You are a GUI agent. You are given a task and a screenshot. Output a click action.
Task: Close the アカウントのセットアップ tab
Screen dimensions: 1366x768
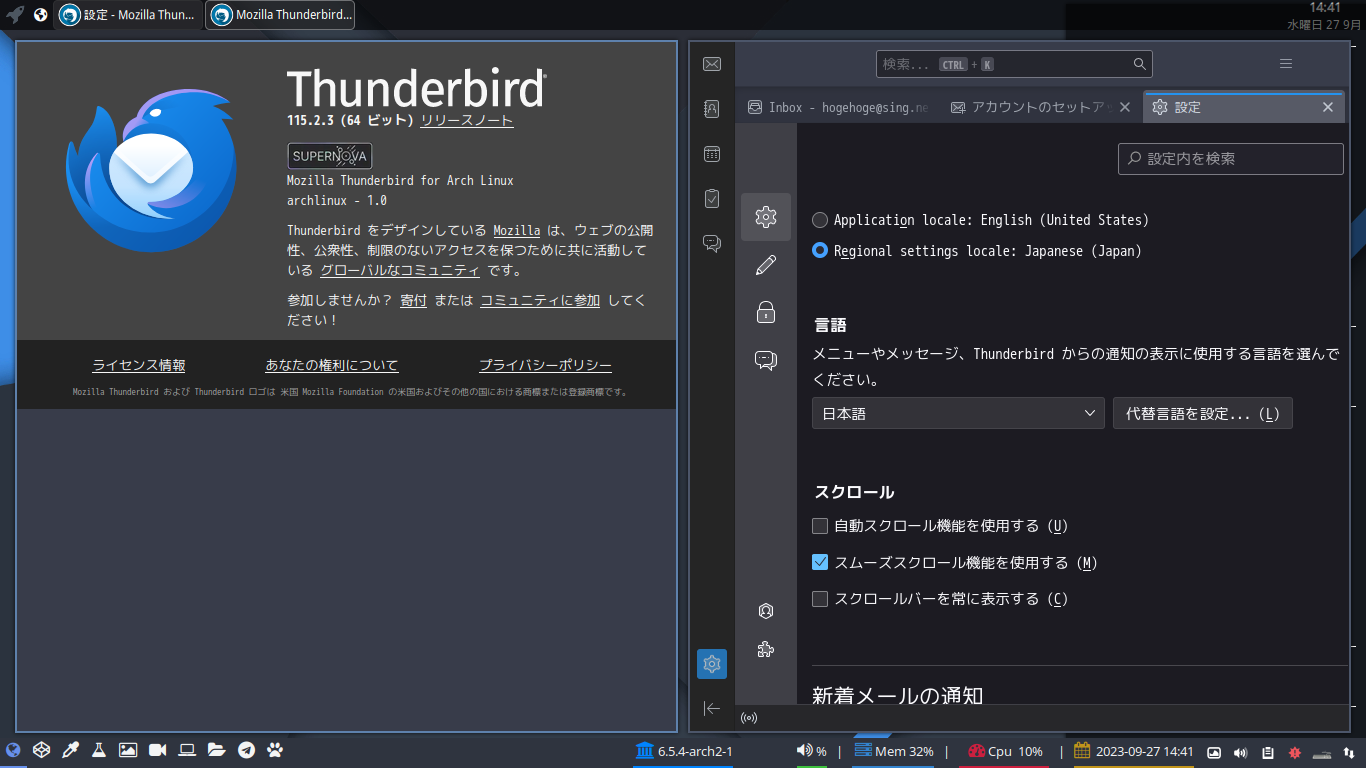[x=1125, y=107]
